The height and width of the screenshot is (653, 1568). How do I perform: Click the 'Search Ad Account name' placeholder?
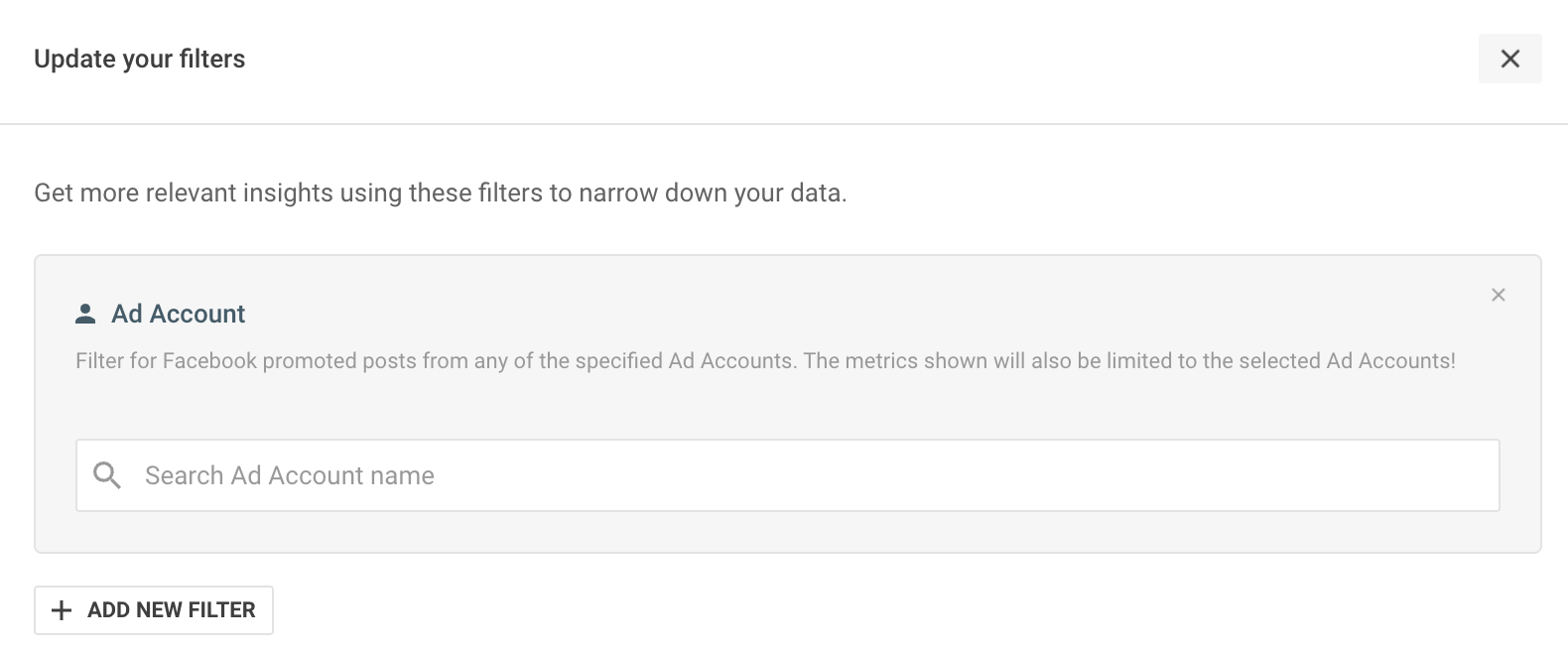pyautogui.click(x=290, y=476)
